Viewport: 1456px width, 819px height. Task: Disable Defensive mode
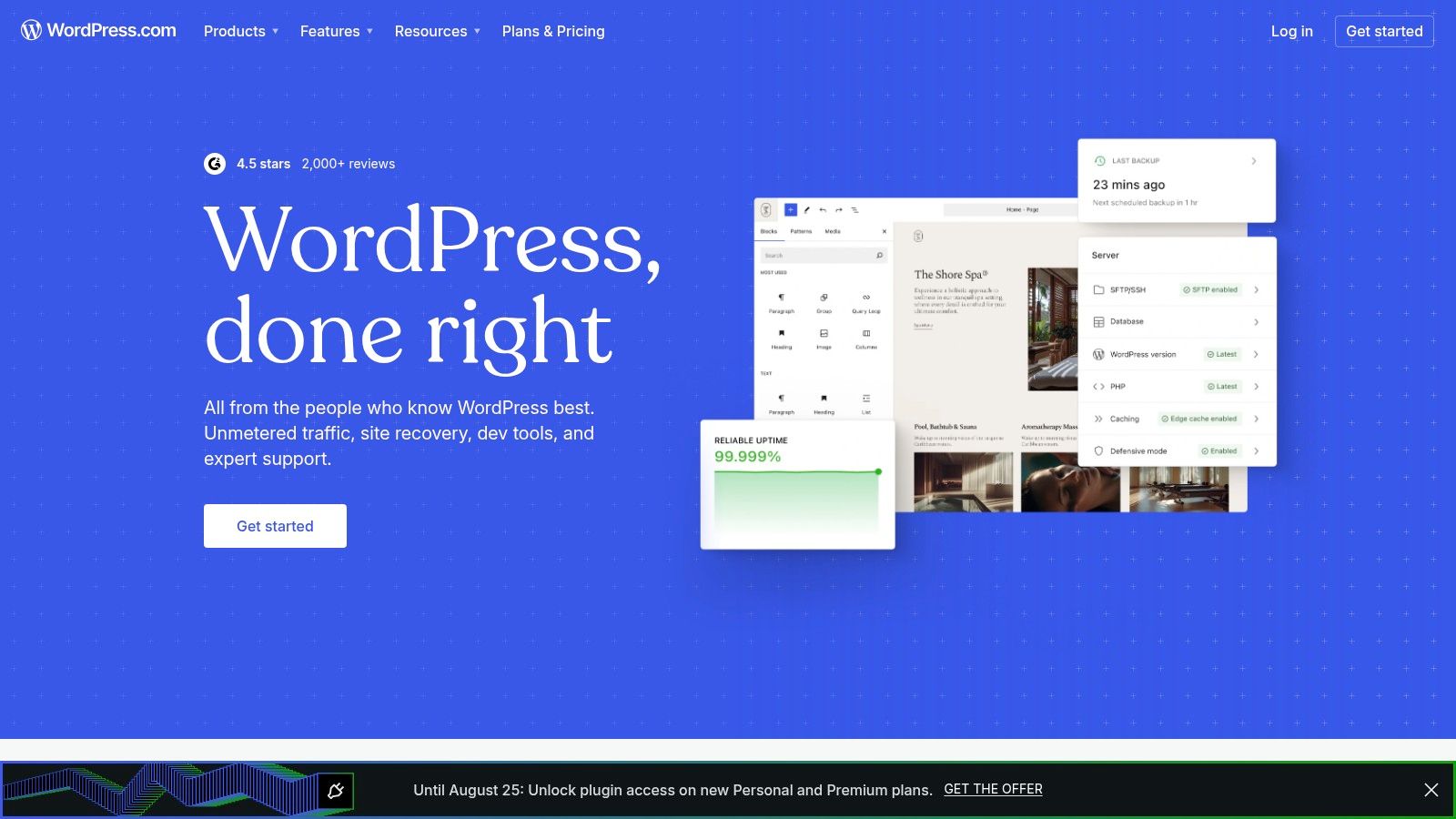click(1220, 450)
